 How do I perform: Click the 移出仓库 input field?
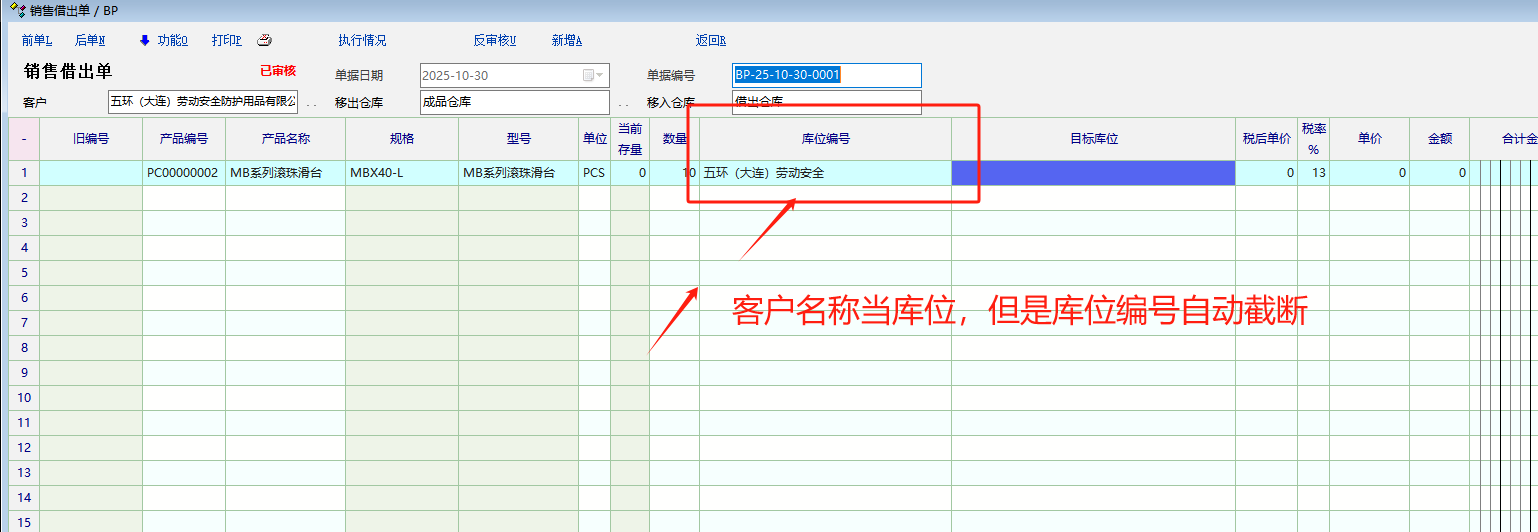pyautogui.click(x=513, y=102)
